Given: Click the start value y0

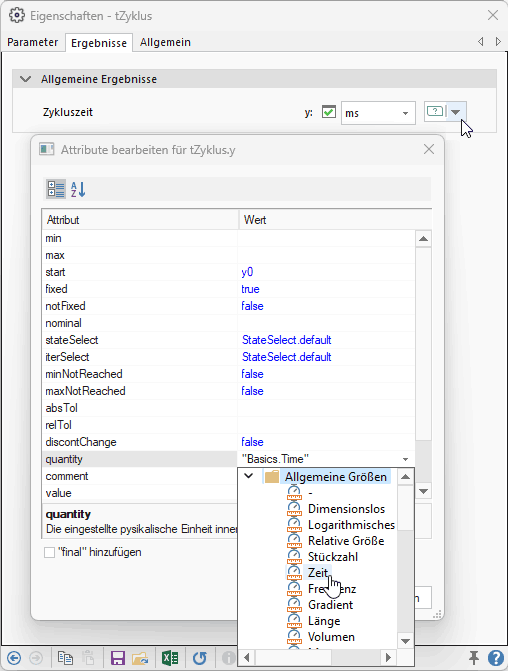Looking at the screenshot, I should 247,272.
